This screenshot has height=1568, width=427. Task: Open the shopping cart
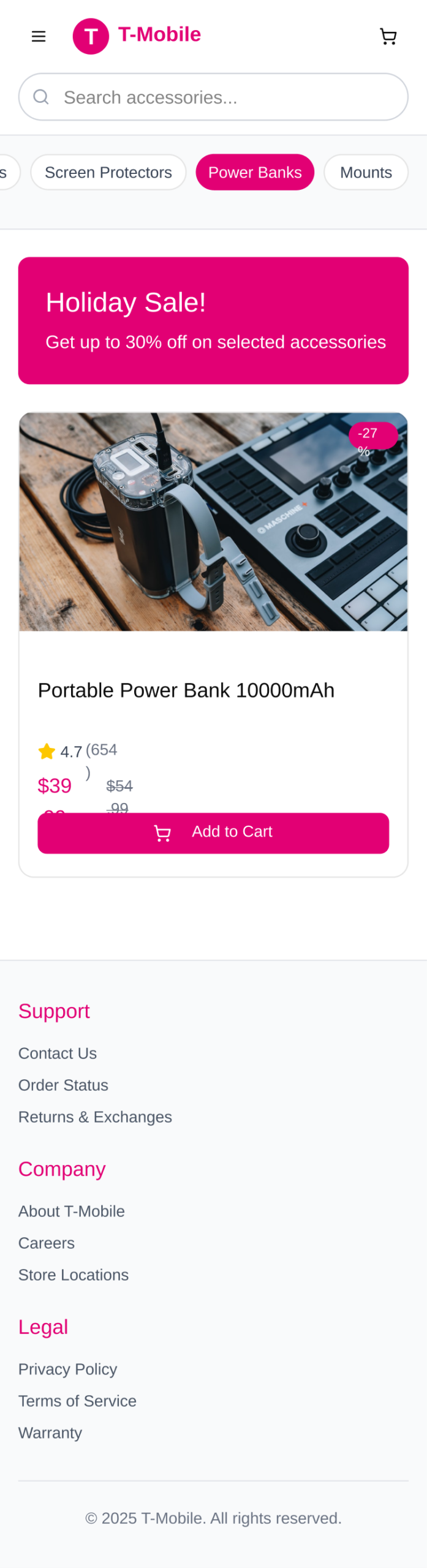point(388,37)
